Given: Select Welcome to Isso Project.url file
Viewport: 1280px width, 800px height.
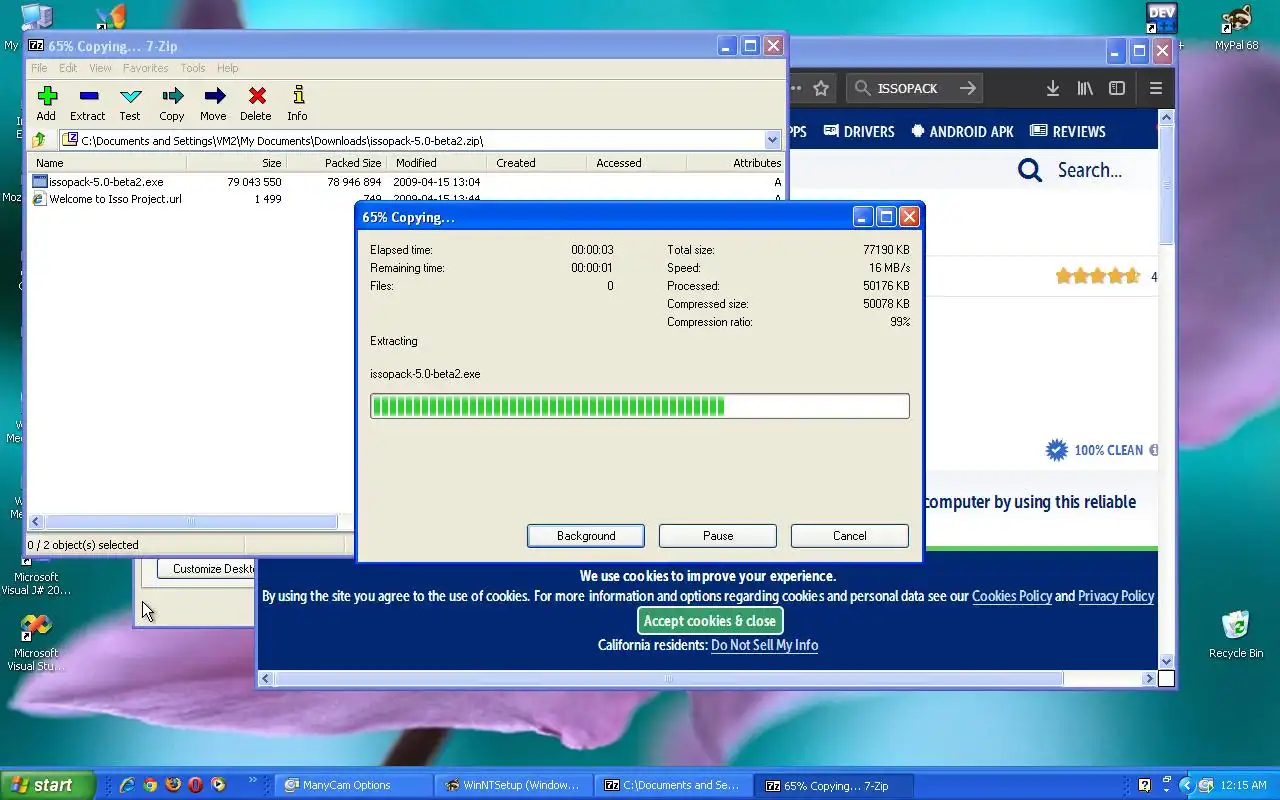Looking at the screenshot, I should [115, 199].
